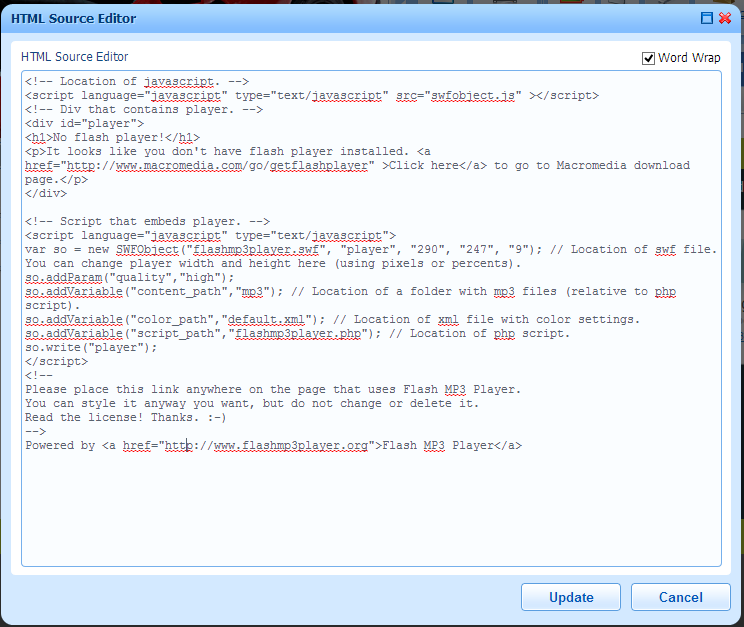Click empty area below the source code

click(371, 510)
